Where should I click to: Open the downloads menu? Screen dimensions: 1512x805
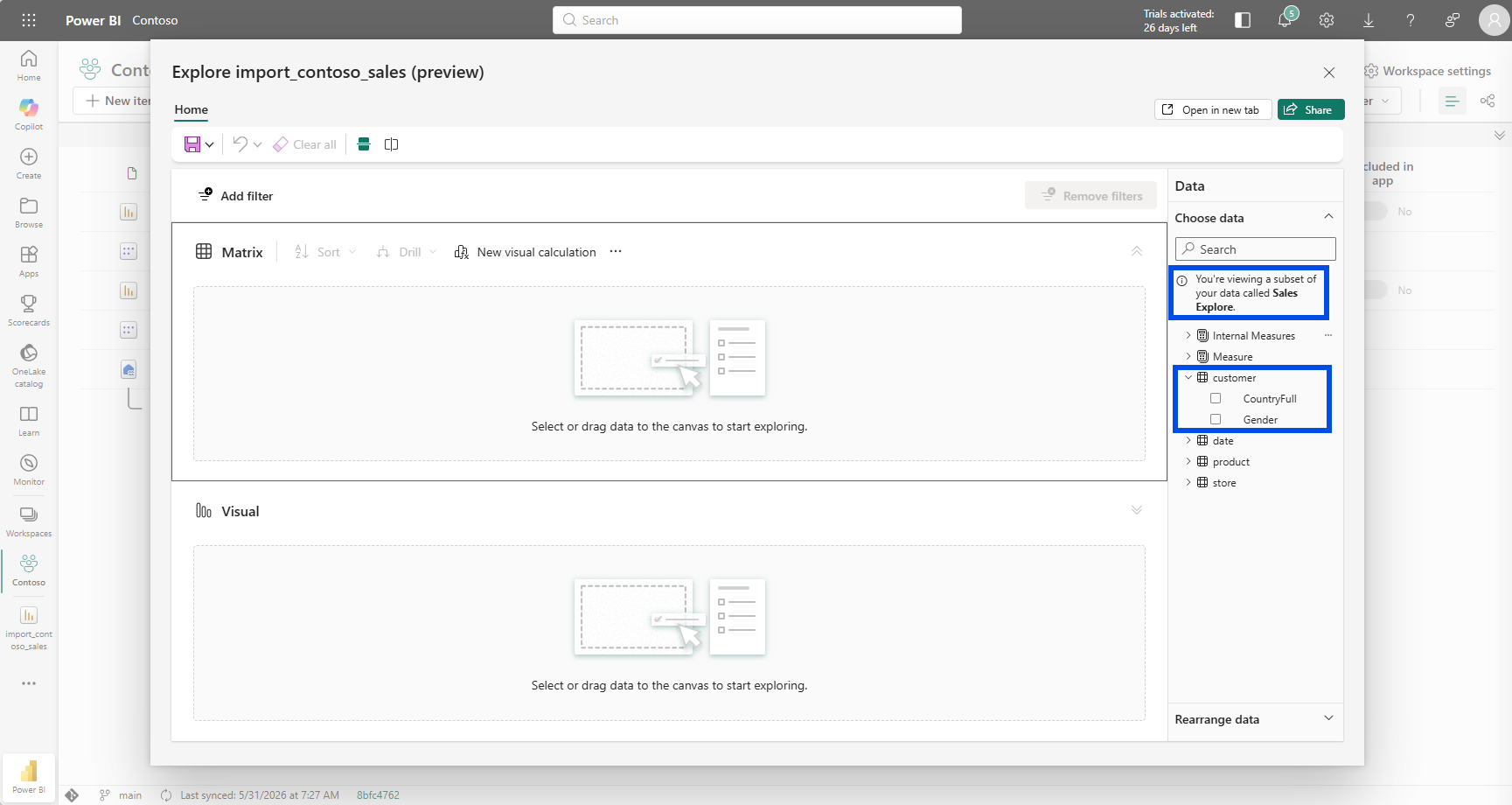click(1369, 20)
